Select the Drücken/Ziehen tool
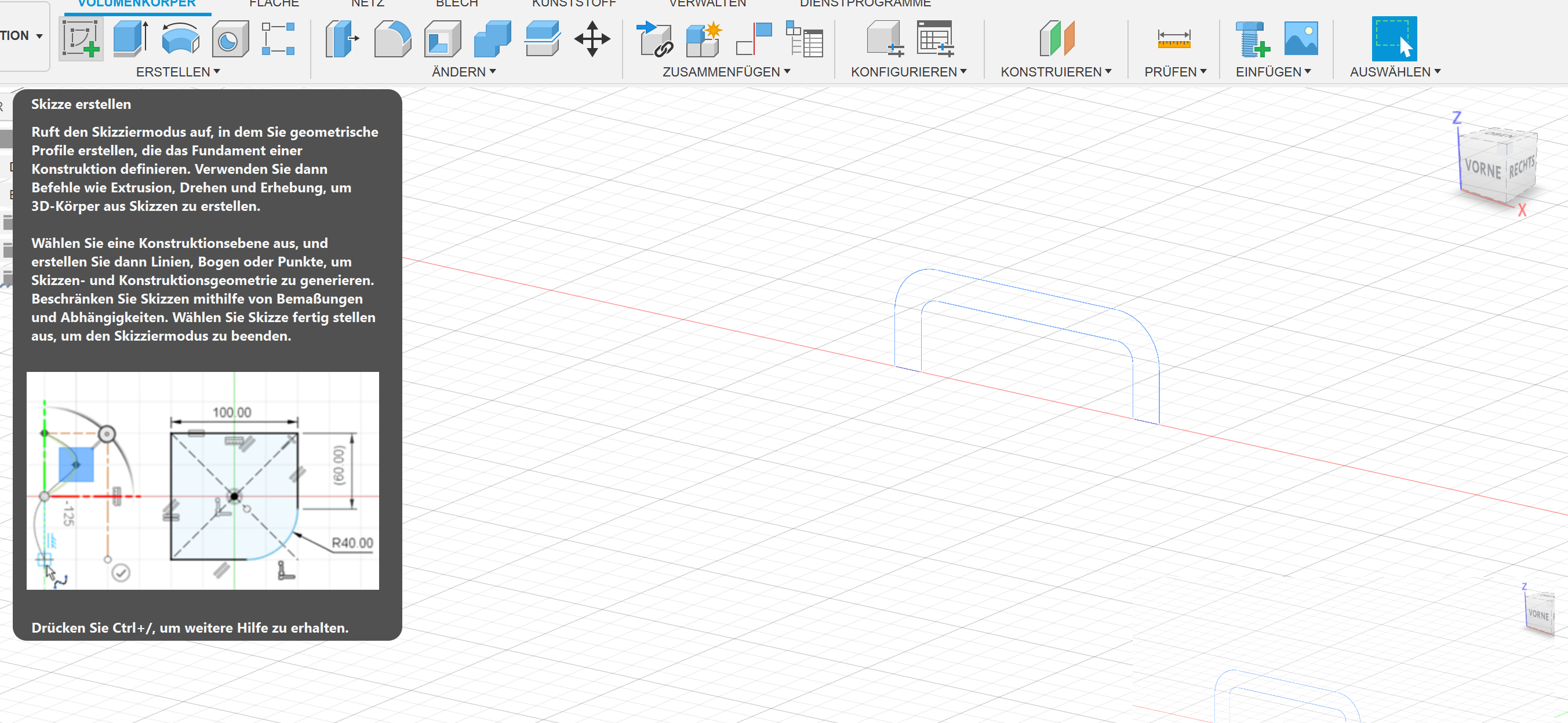 (342, 39)
